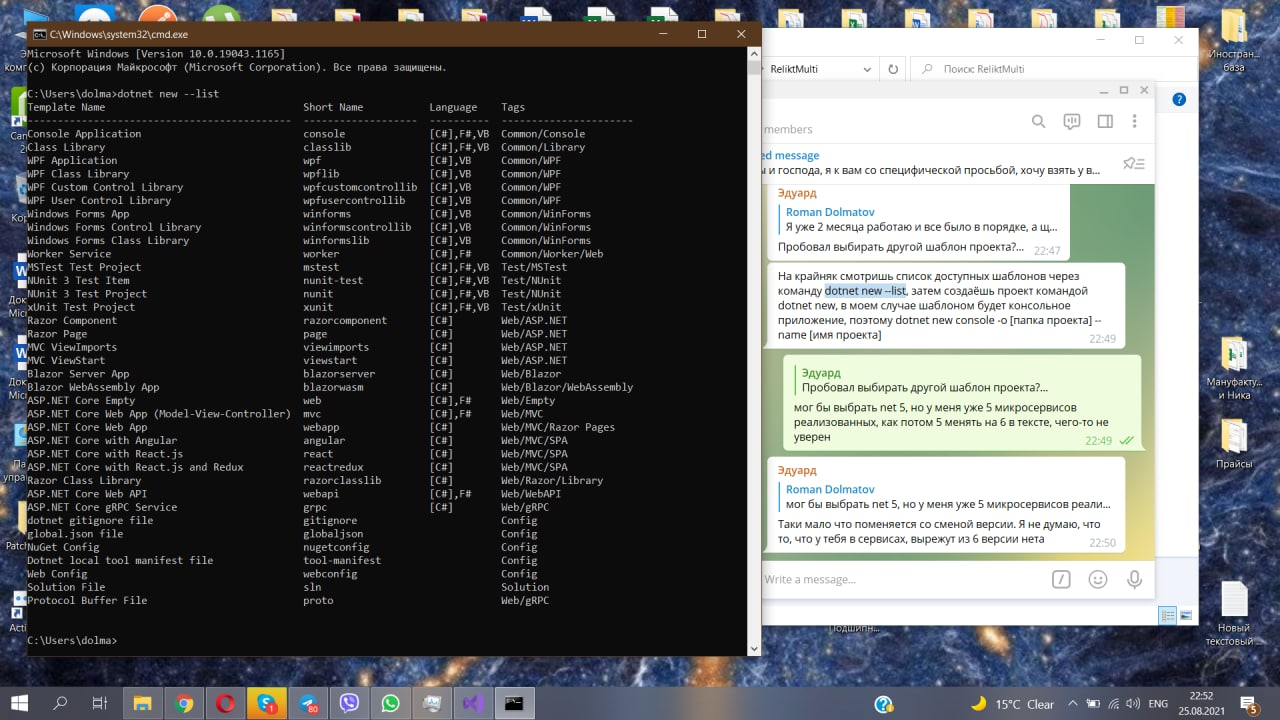1280x720 pixels.
Task: Open the voice chat icon in chat header
Action: pos(1072,122)
